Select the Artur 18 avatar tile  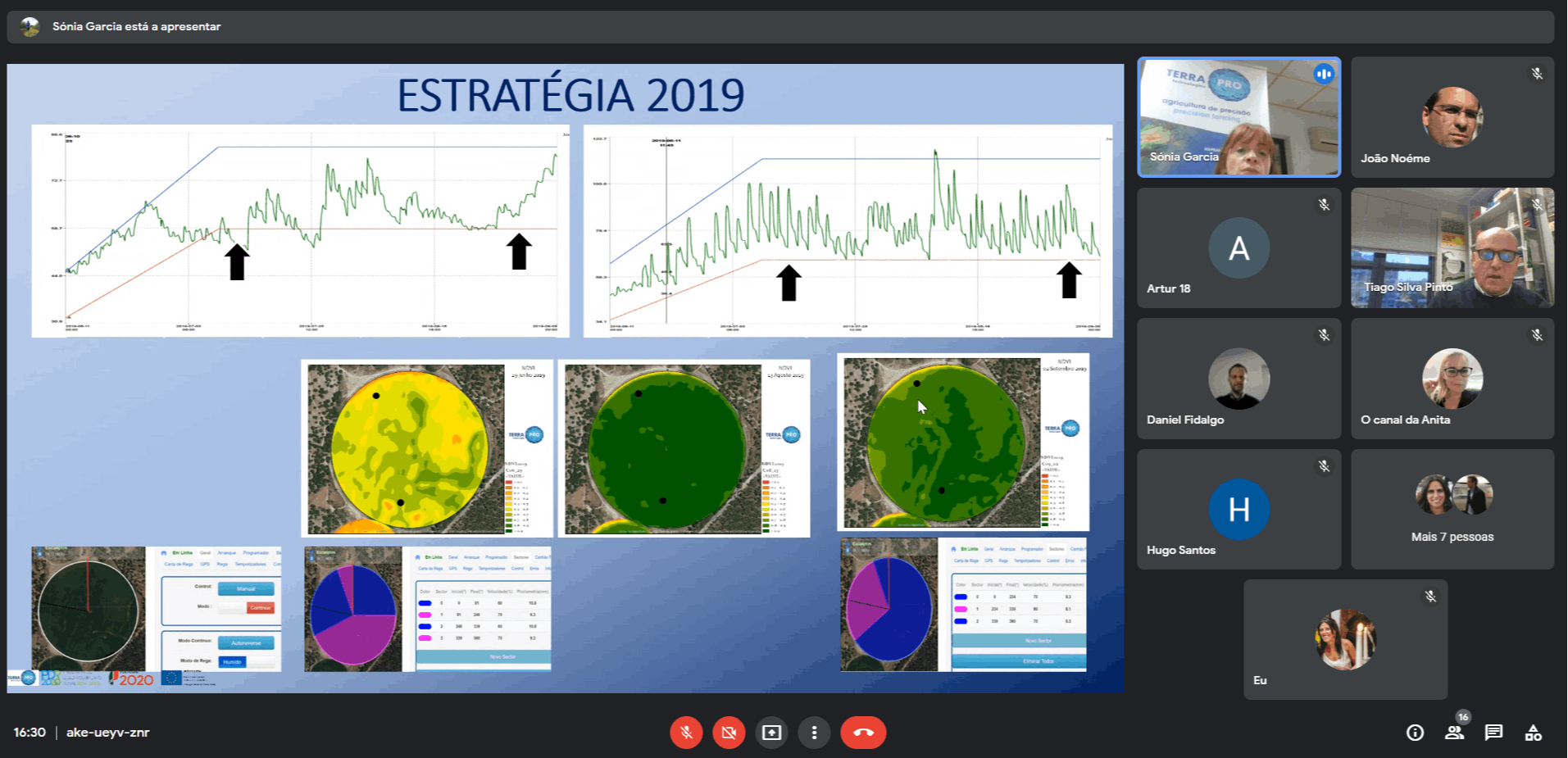point(1238,247)
